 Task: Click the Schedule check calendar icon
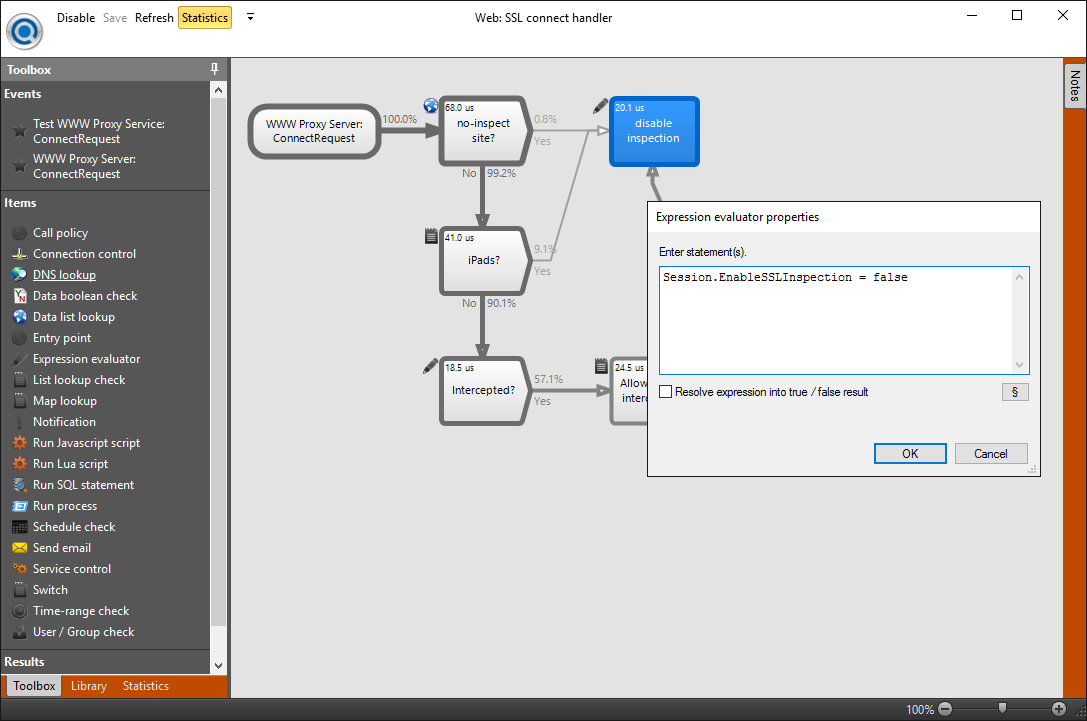coord(19,527)
